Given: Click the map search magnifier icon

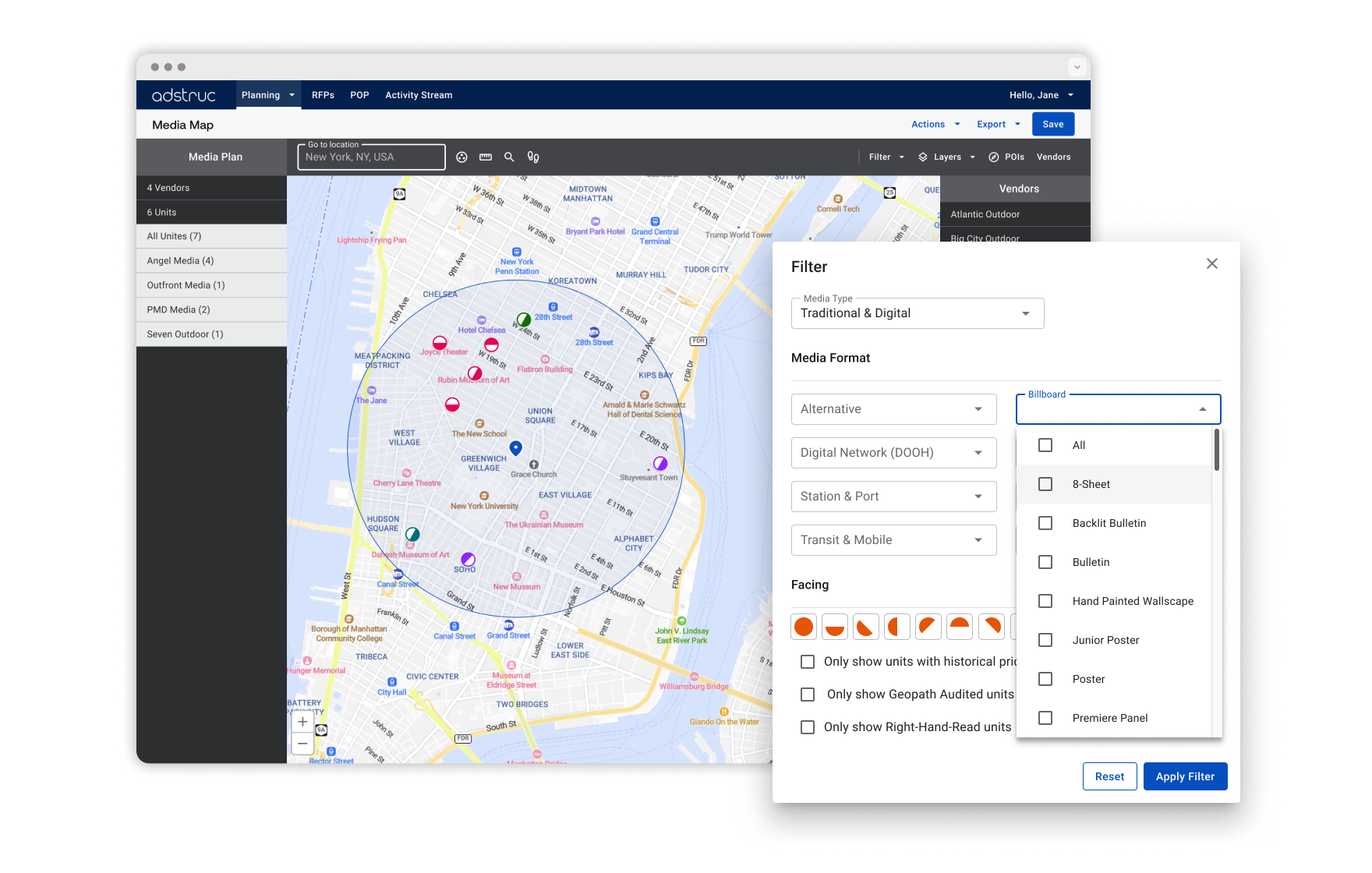Looking at the screenshot, I should (509, 157).
